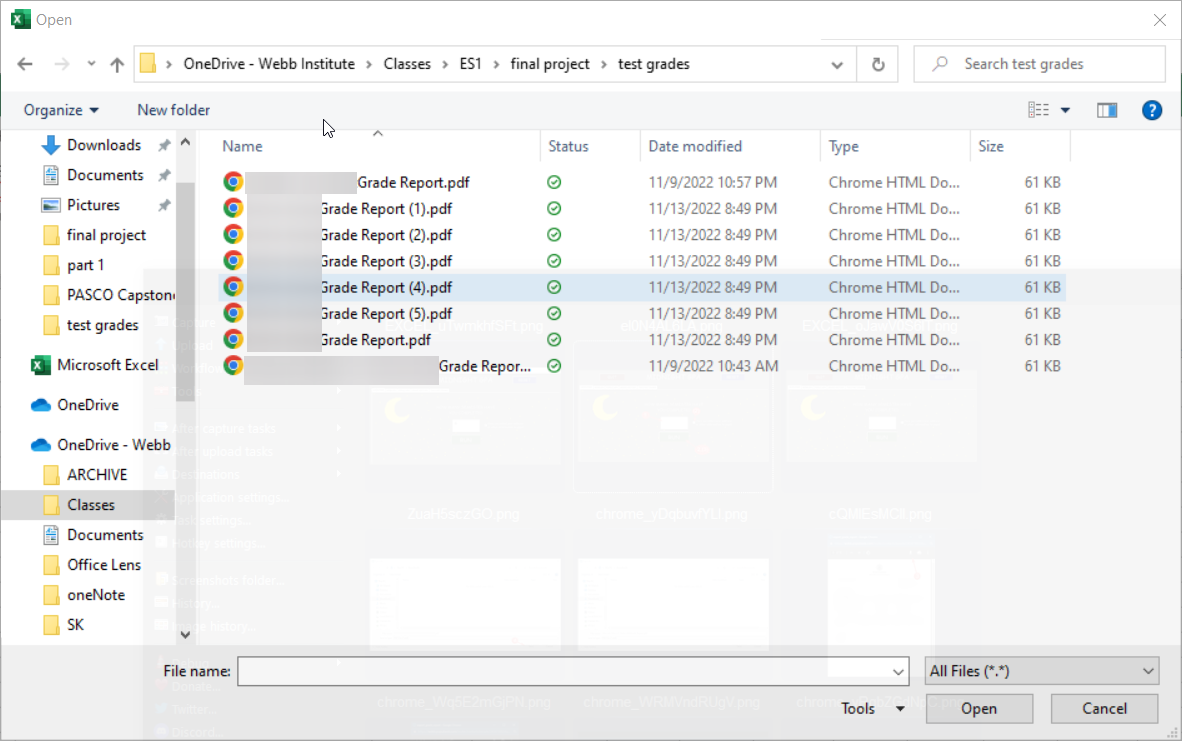Image resolution: width=1182 pixels, height=741 pixels.
Task: Select the Classes folder in sidebar
Action: click(x=90, y=505)
